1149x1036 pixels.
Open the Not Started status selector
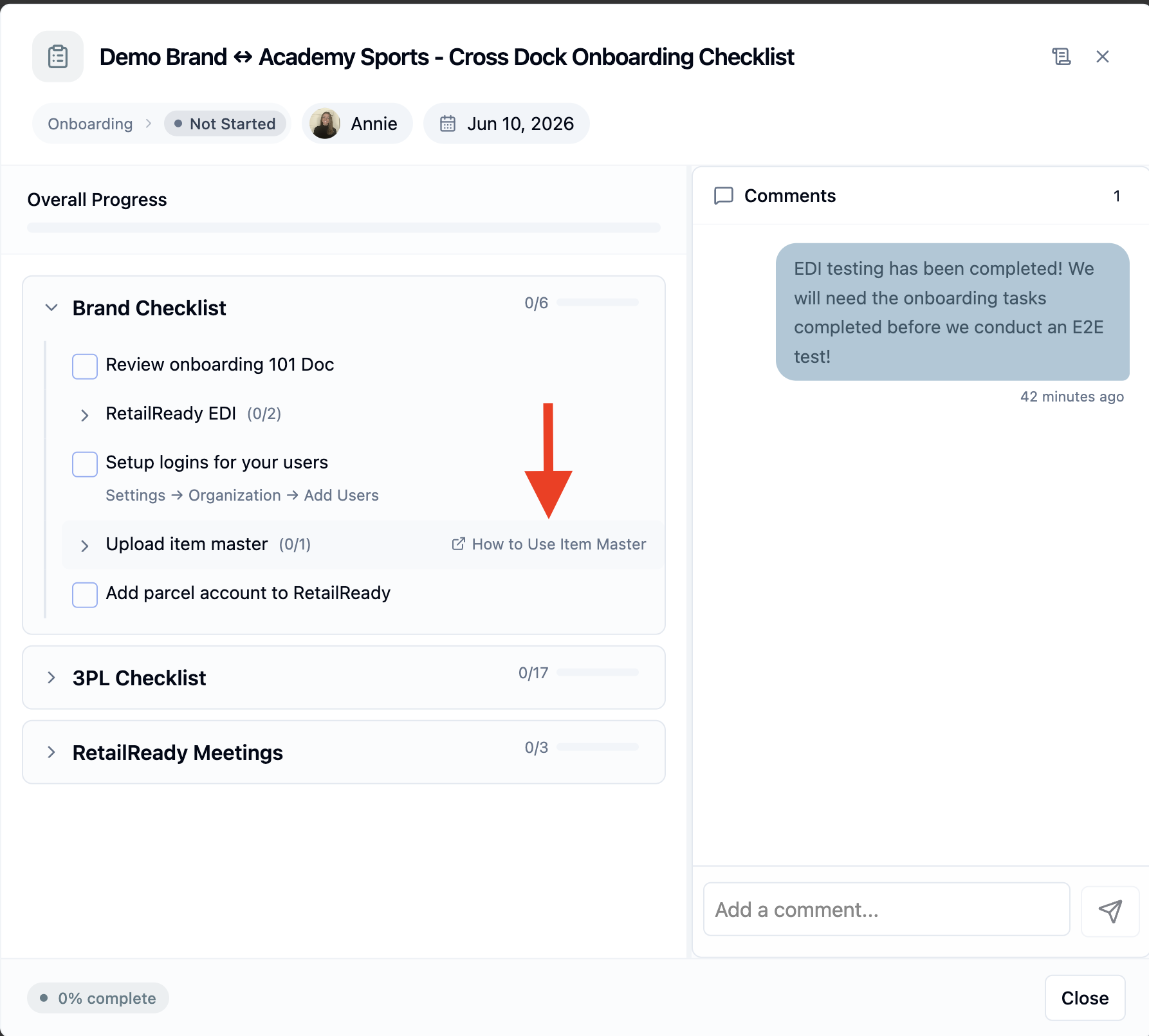coord(225,124)
